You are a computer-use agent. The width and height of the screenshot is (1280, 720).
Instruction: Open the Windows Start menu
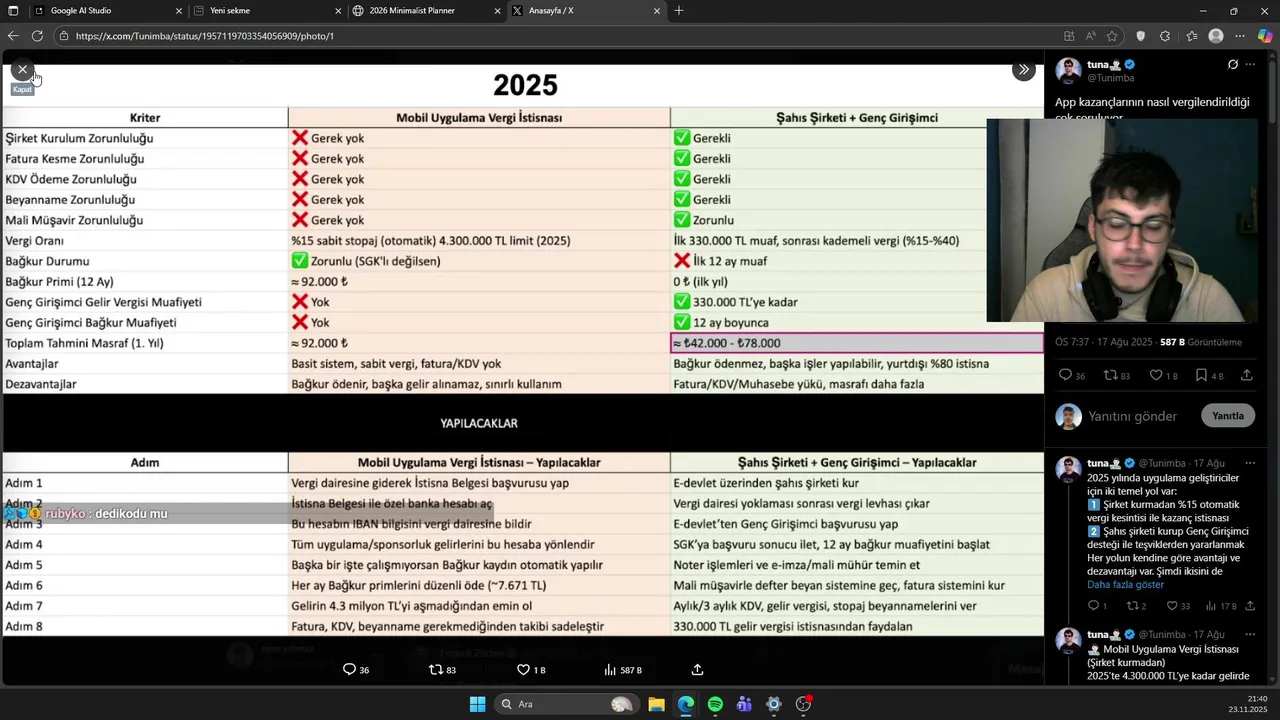[x=477, y=704]
